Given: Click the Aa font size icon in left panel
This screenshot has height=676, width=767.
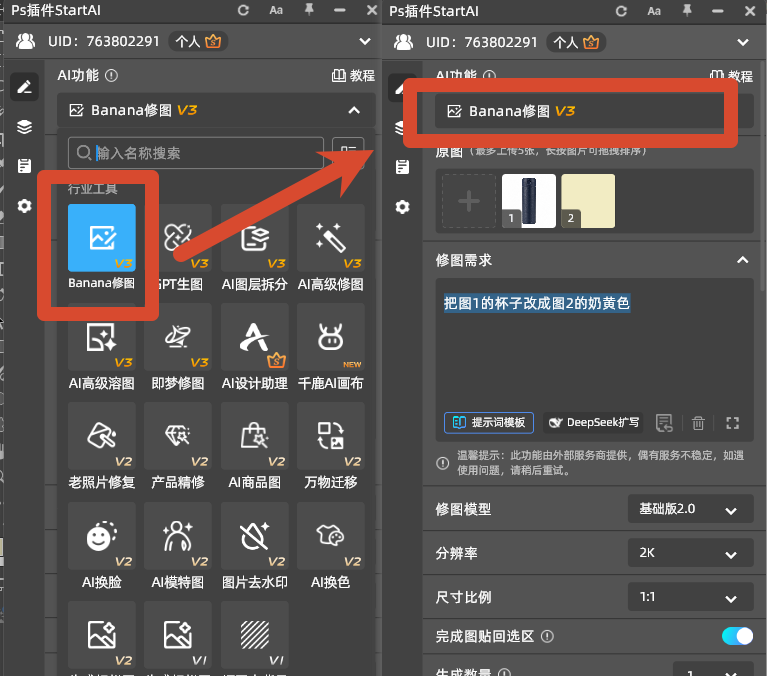Looking at the screenshot, I should pyautogui.click(x=276, y=10).
